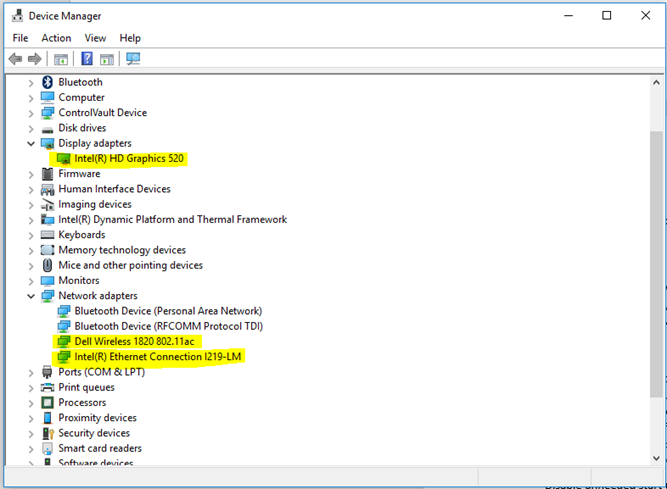Open the Help menu
This screenshot has height=489, width=667.
130,38
